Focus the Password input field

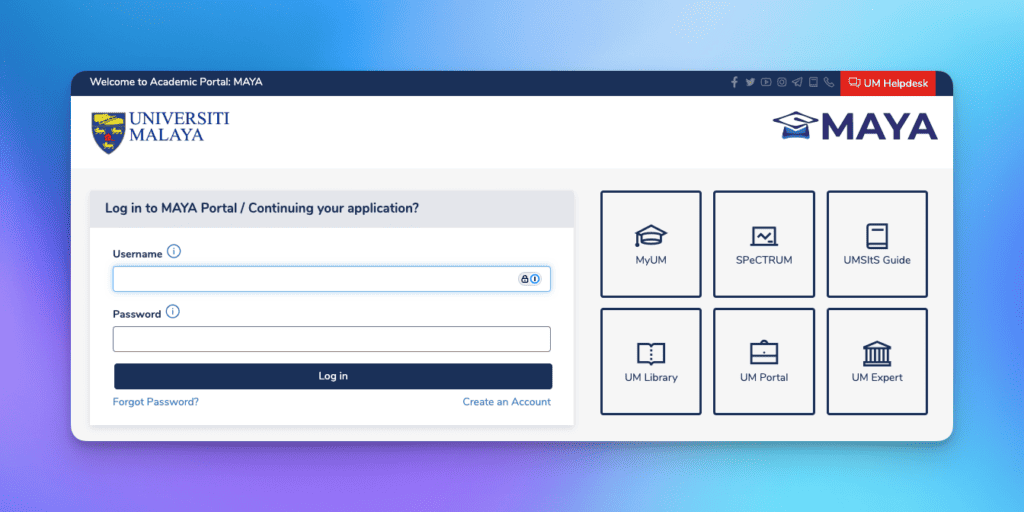331,339
